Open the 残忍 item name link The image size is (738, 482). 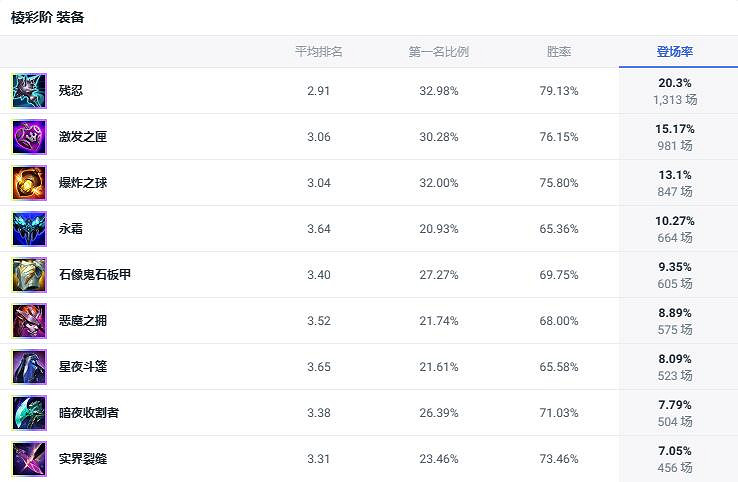[x=71, y=91]
